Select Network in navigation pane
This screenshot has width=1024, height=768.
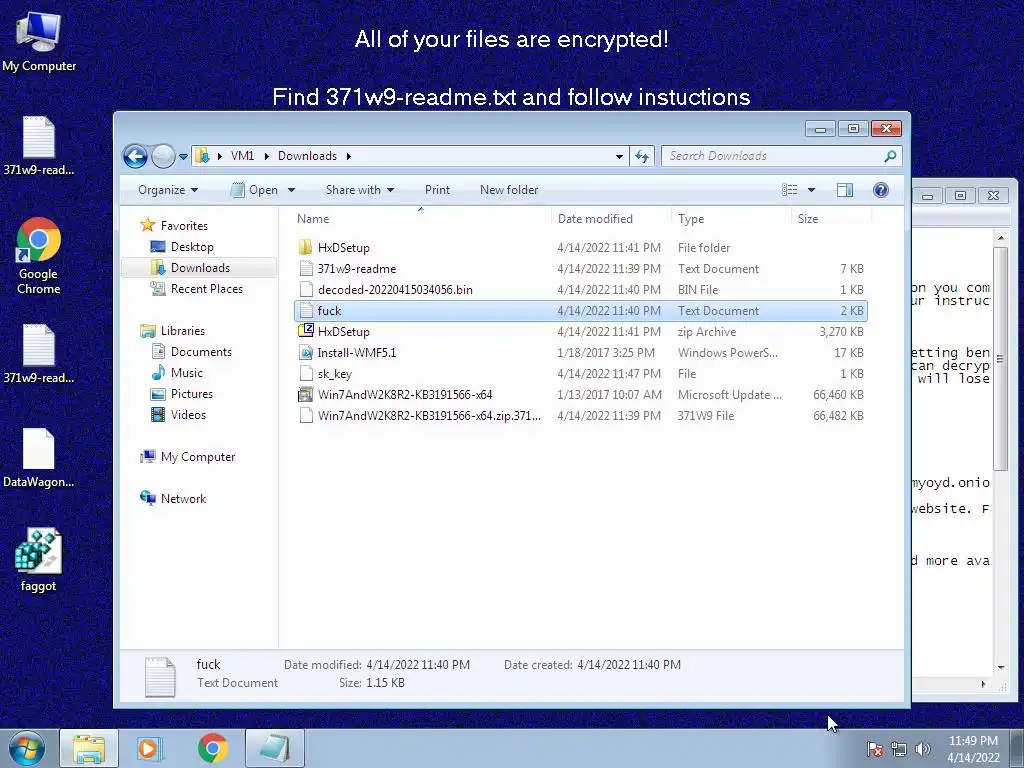click(183, 499)
